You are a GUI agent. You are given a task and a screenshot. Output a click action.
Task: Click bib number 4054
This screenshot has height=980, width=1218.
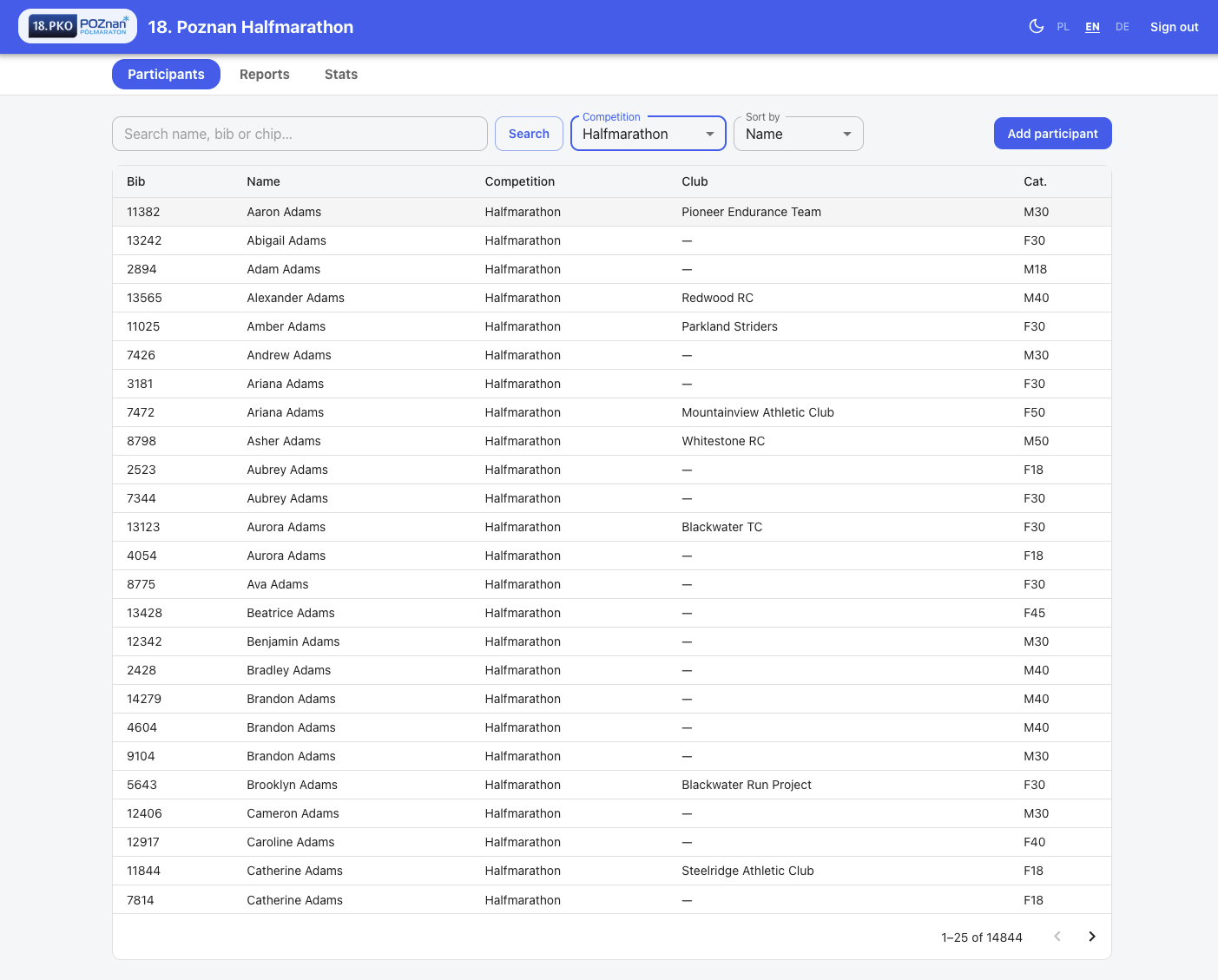click(x=142, y=556)
